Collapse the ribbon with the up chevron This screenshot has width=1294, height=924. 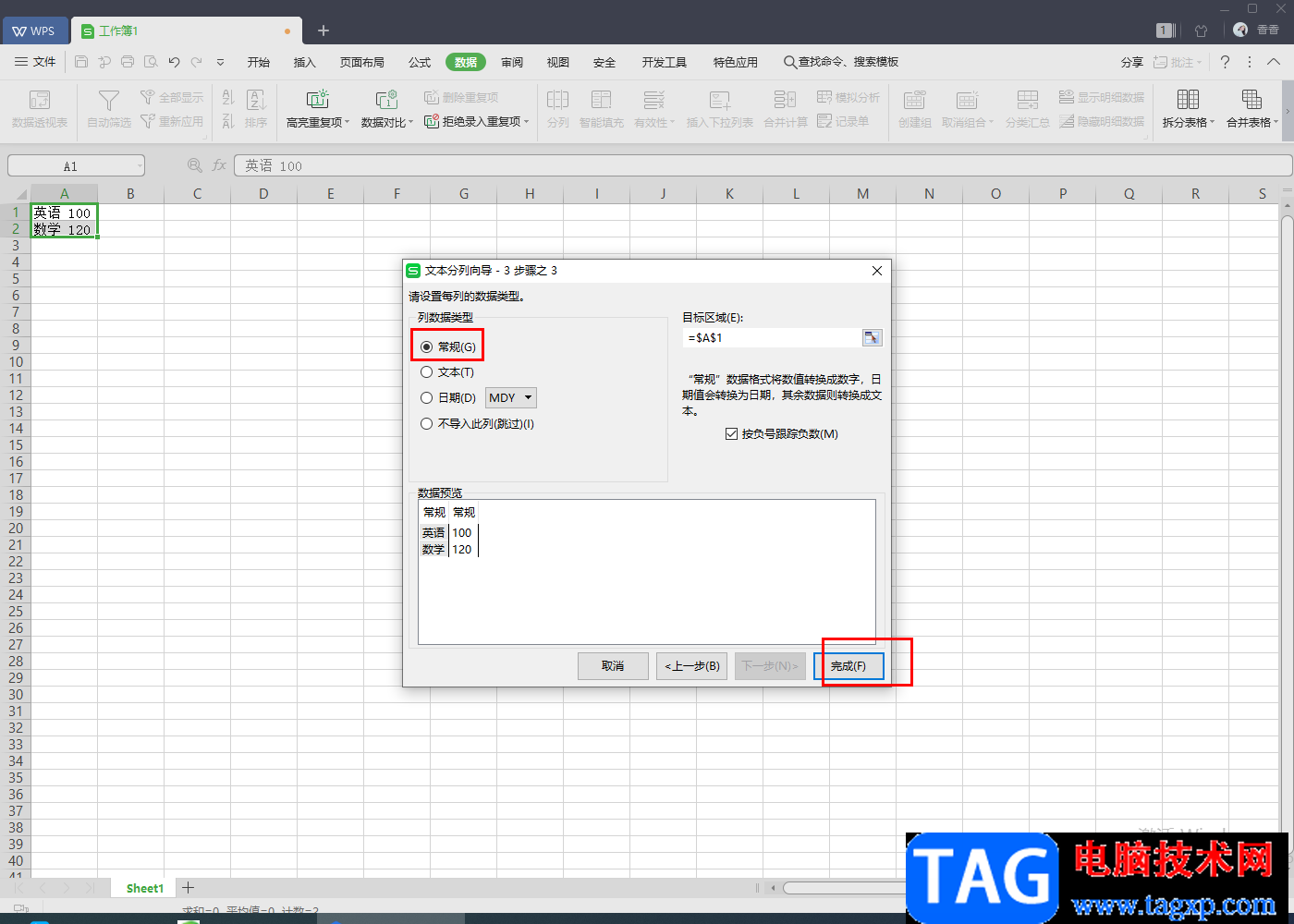pos(1275,62)
